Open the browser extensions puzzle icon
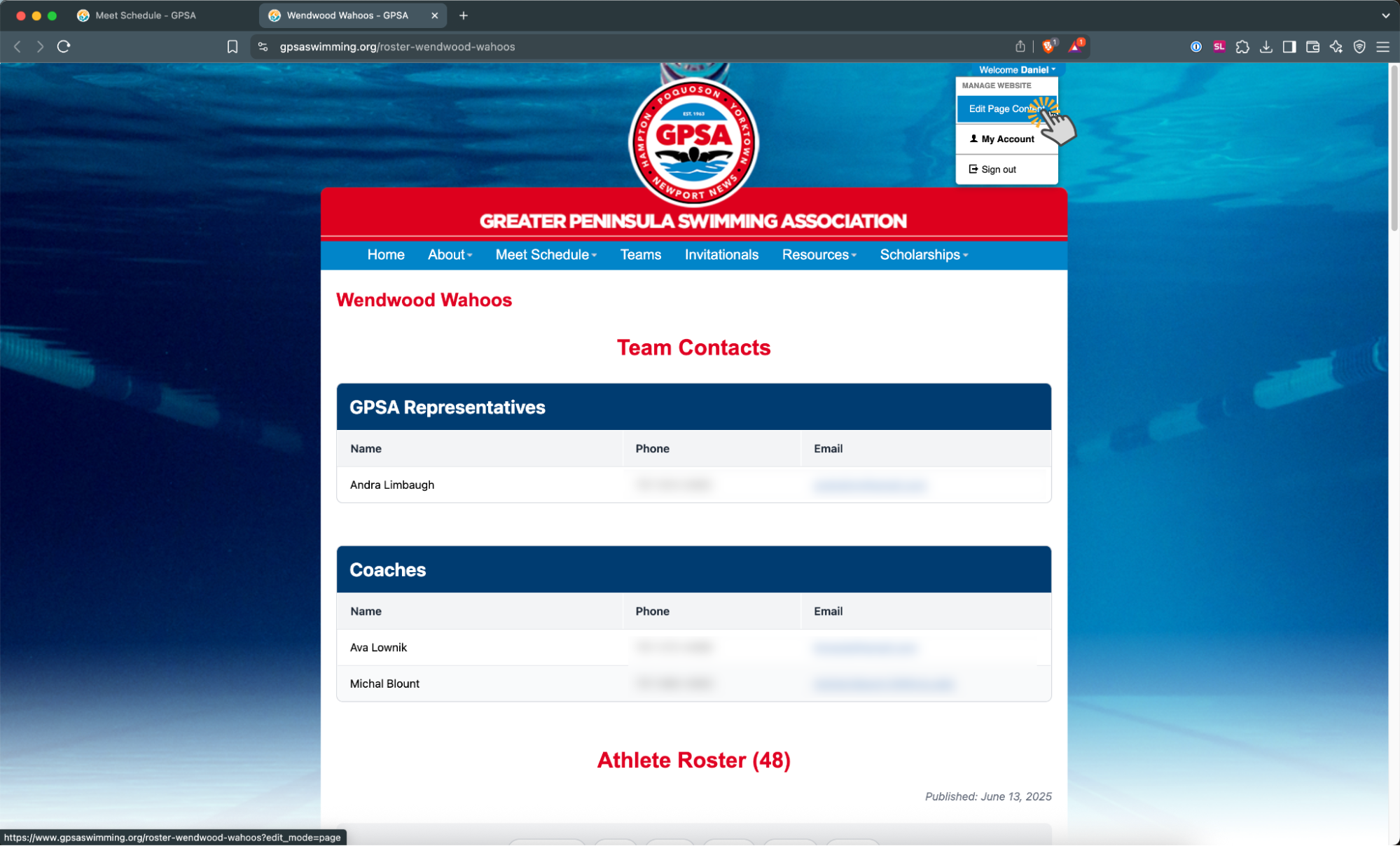The image size is (1400, 846). tap(1242, 46)
